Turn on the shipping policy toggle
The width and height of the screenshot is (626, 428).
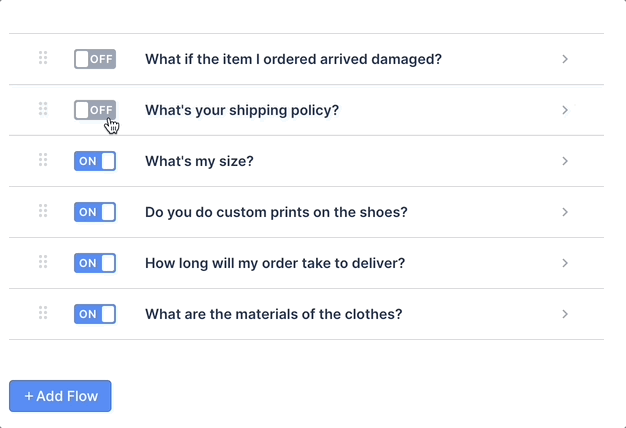95,110
